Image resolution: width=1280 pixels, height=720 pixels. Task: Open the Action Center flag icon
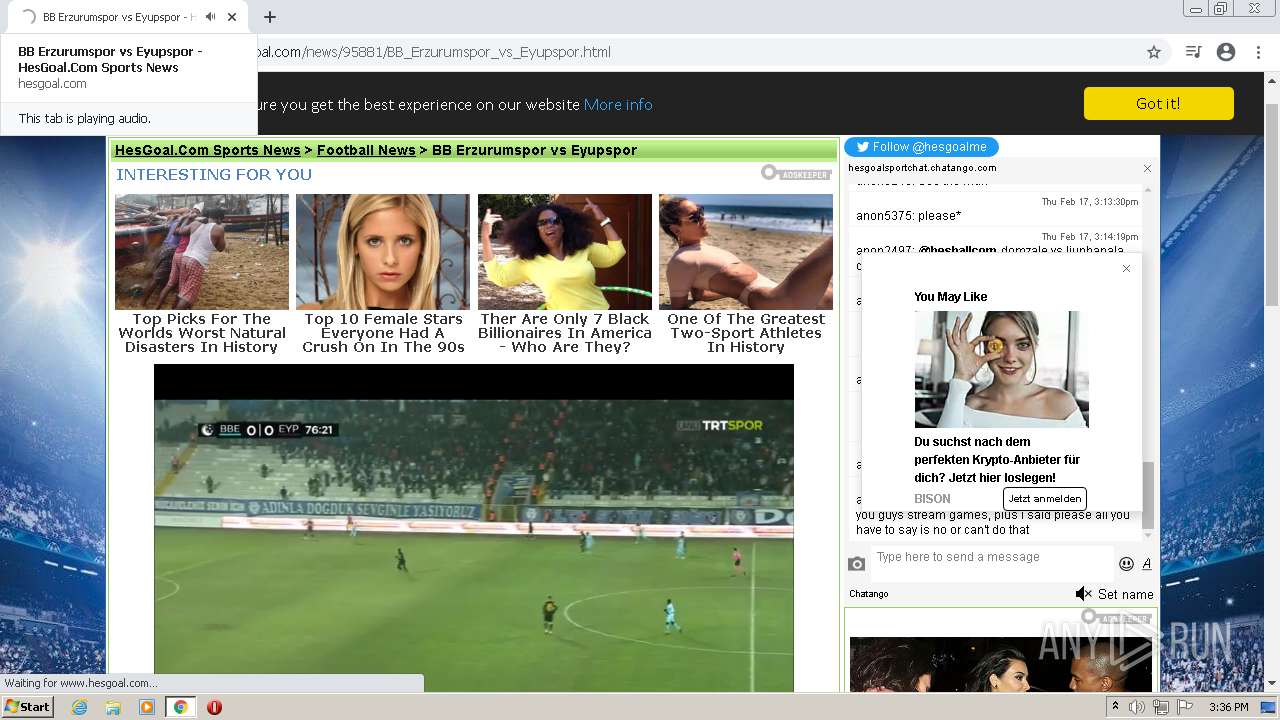[1185, 707]
